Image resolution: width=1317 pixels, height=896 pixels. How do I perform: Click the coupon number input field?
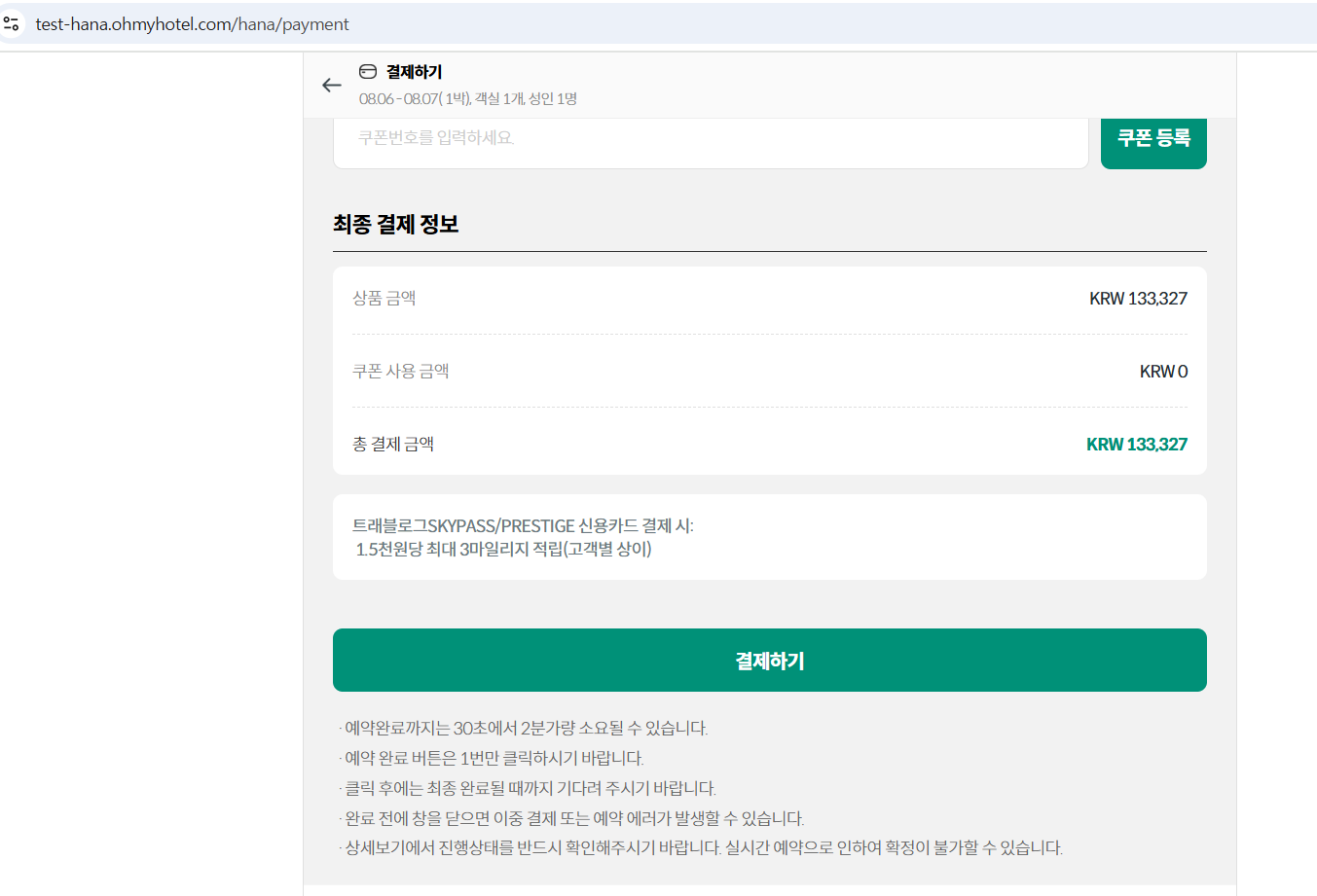point(711,139)
